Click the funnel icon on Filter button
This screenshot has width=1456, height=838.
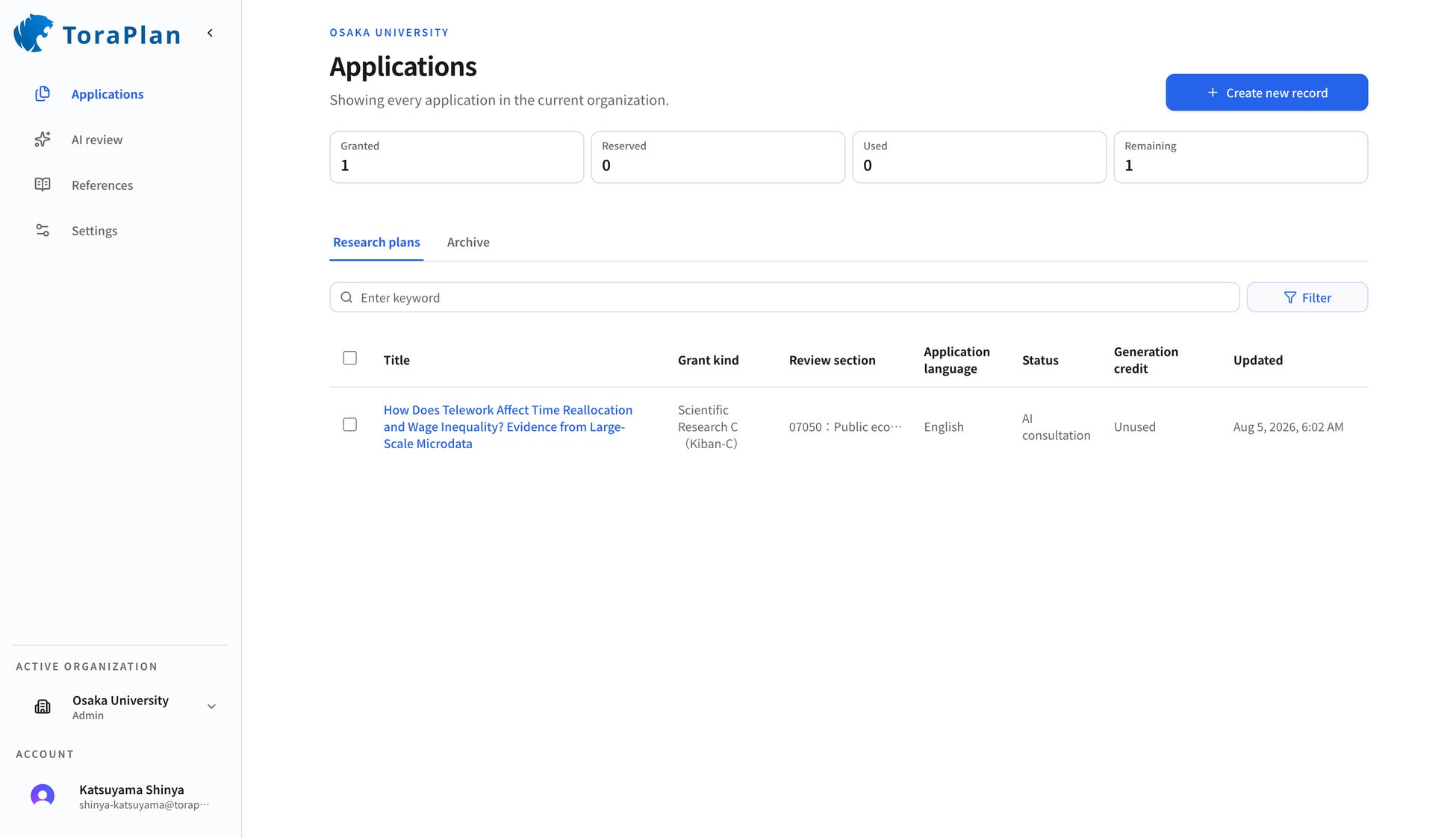(x=1289, y=297)
